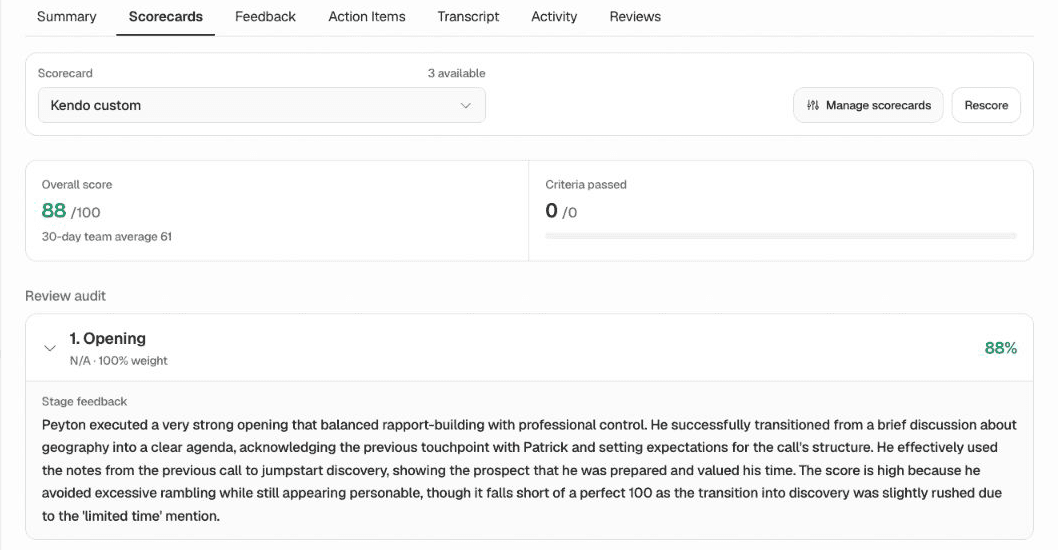View the Transcript tab

[x=468, y=17]
